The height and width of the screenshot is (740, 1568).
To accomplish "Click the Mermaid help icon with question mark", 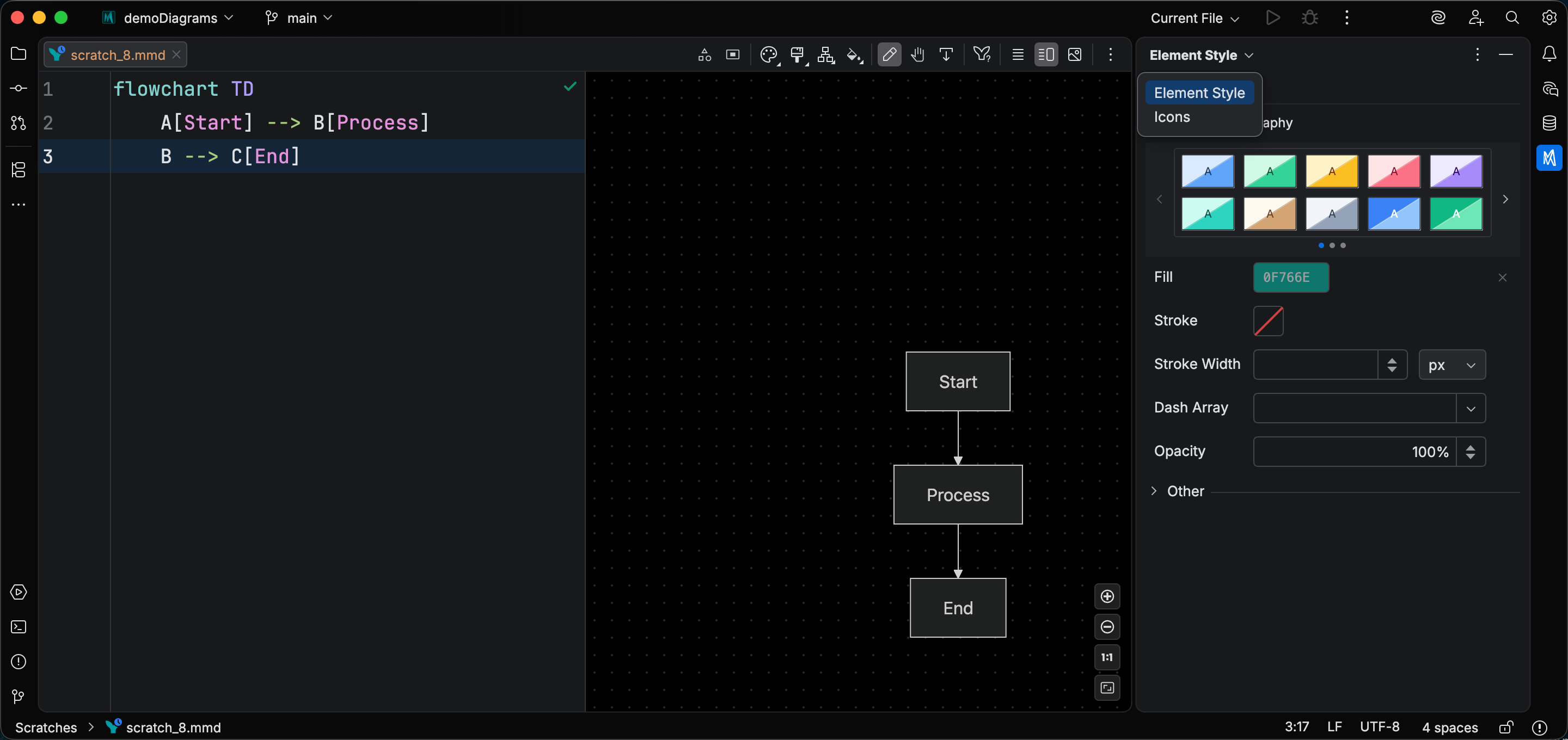I will pos(982,55).
